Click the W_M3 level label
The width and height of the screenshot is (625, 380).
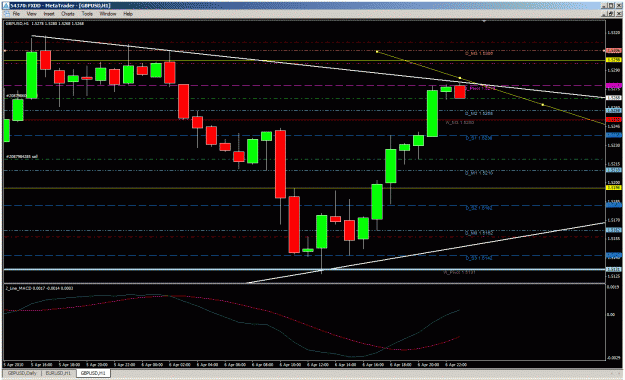tap(460, 122)
